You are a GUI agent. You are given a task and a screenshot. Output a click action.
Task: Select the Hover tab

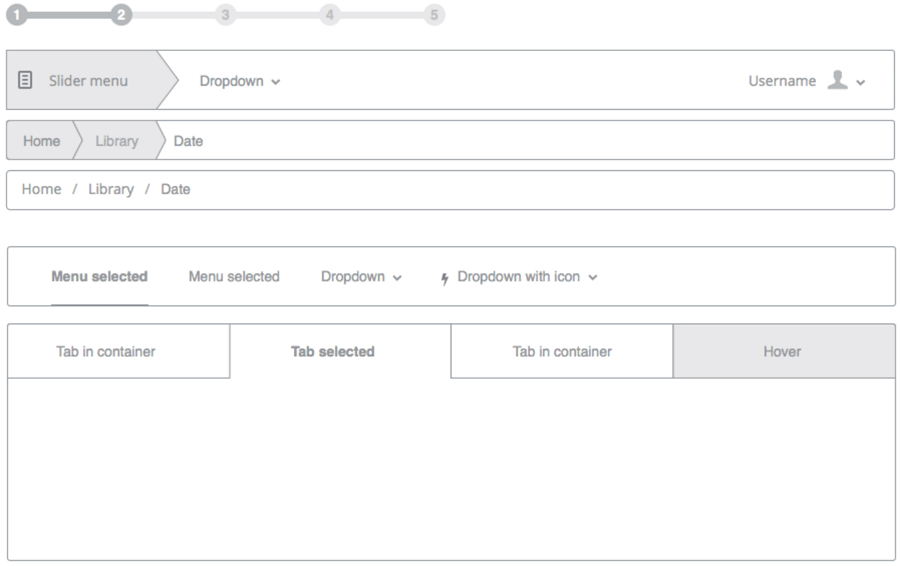click(x=782, y=352)
